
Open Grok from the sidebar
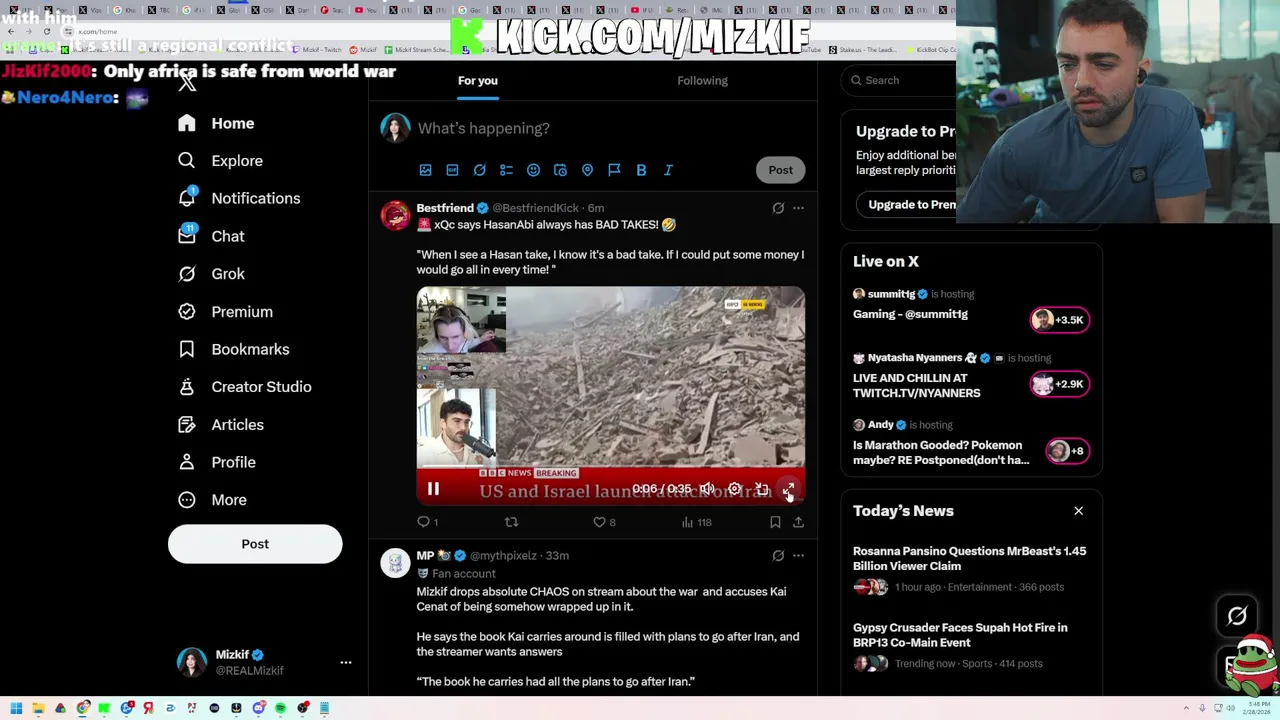click(211, 274)
